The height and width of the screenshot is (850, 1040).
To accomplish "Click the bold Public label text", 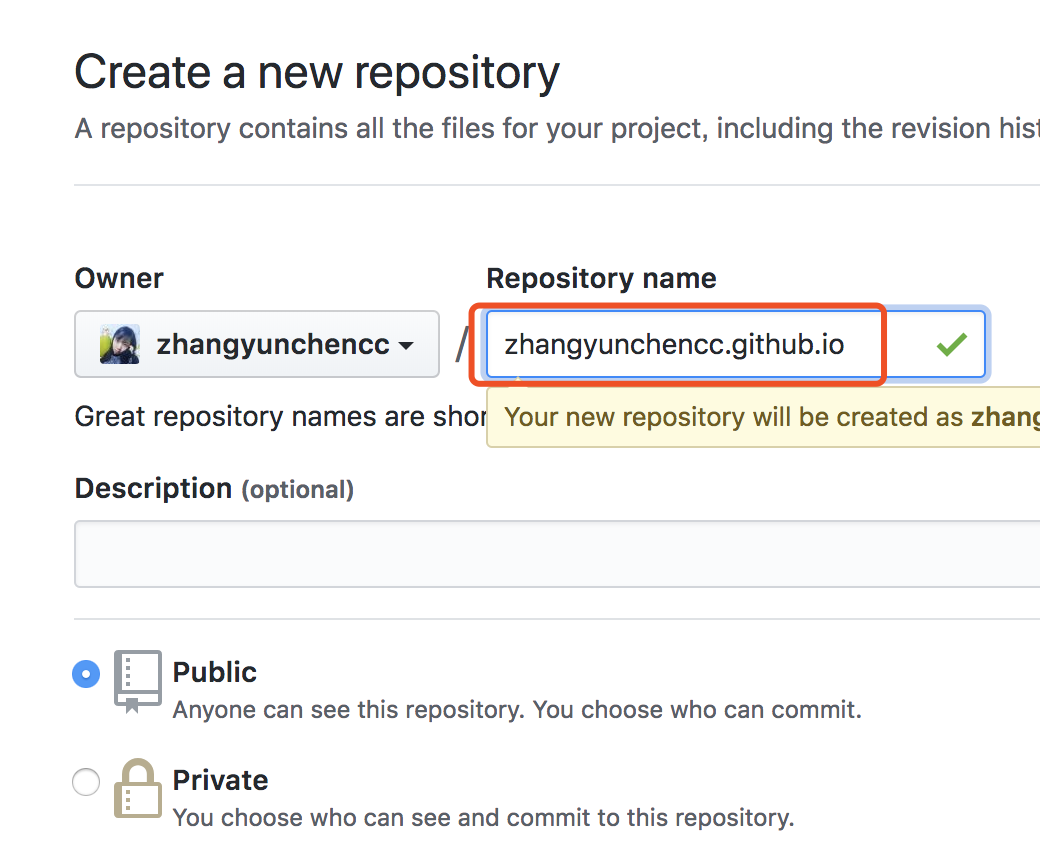I will click(214, 672).
